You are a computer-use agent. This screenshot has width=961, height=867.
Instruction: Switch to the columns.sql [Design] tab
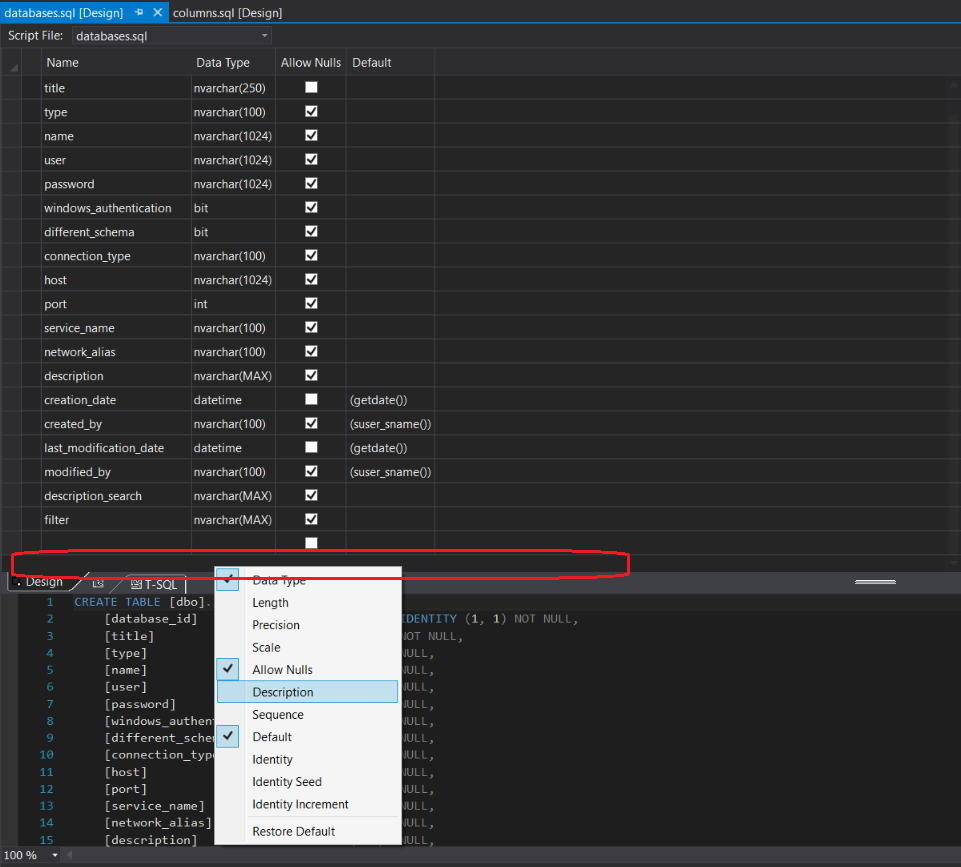coord(227,12)
